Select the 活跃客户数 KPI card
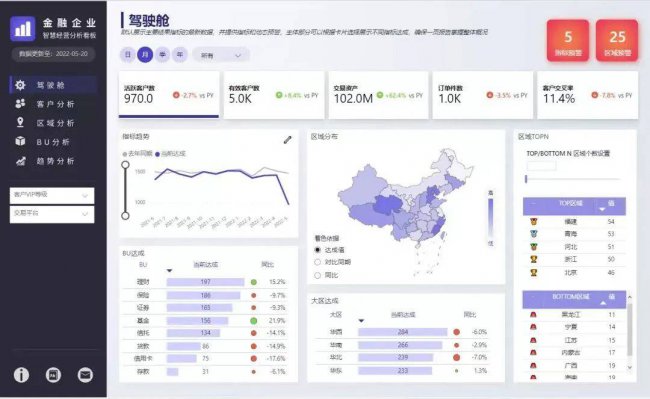The height and width of the screenshot is (399, 650). 169,95
